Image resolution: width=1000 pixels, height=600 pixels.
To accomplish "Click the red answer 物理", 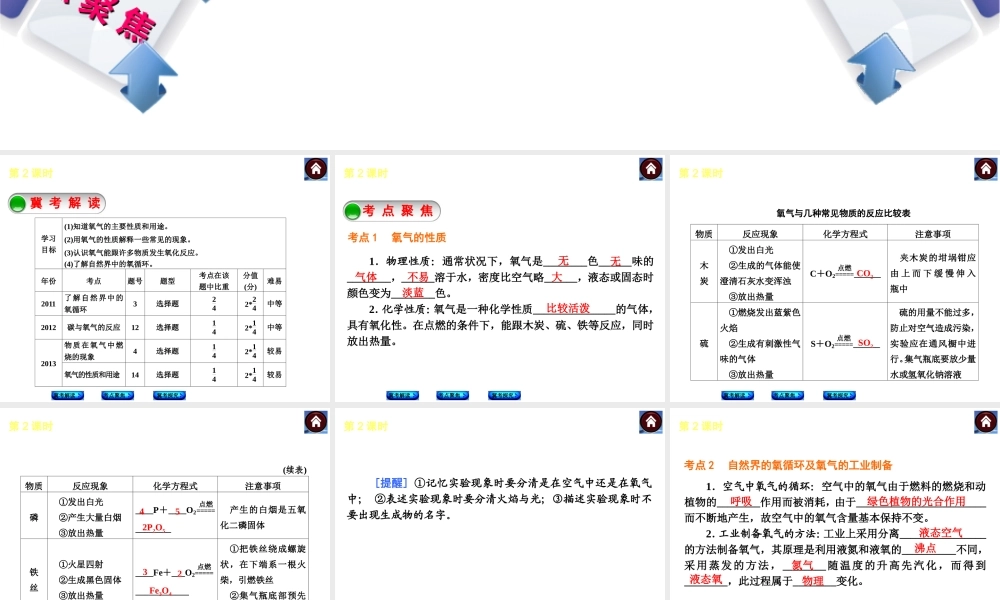I will click(x=812, y=580).
